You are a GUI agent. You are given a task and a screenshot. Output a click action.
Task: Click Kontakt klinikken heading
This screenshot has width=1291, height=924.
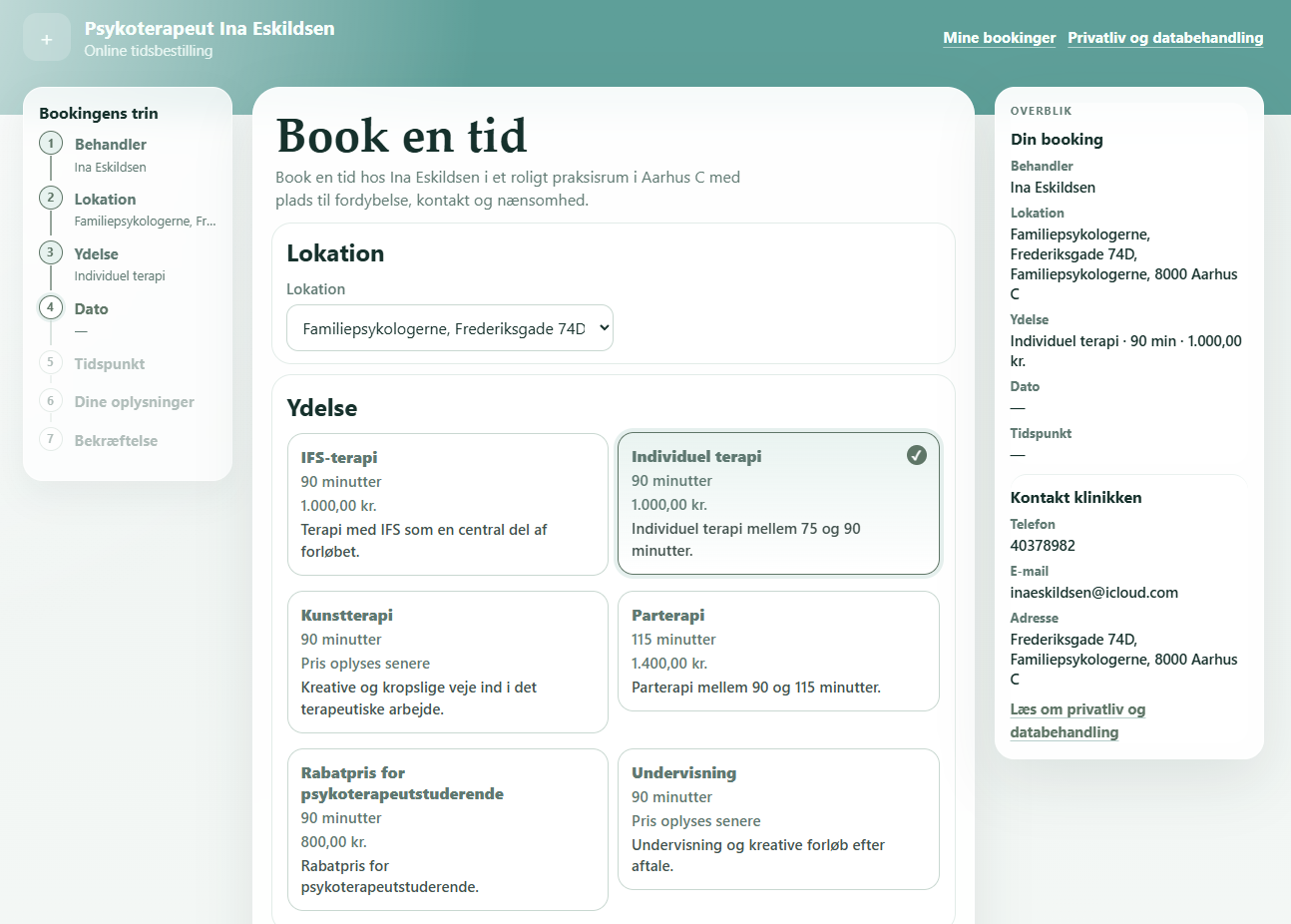pyautogui.click(x=1076, y=498)
